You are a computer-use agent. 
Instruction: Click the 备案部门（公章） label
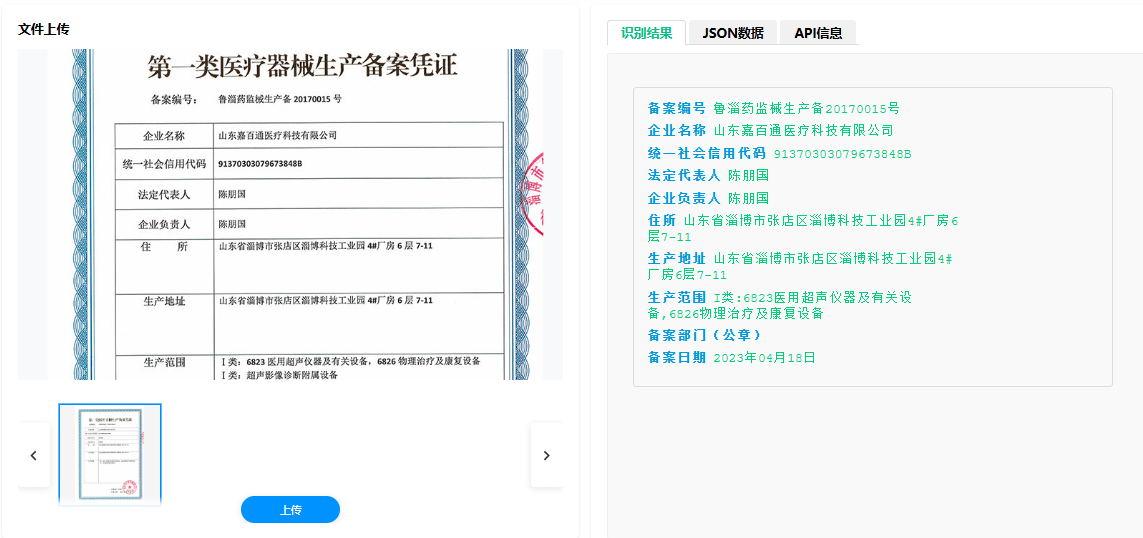pyautogui.click(x=705, y=335)
